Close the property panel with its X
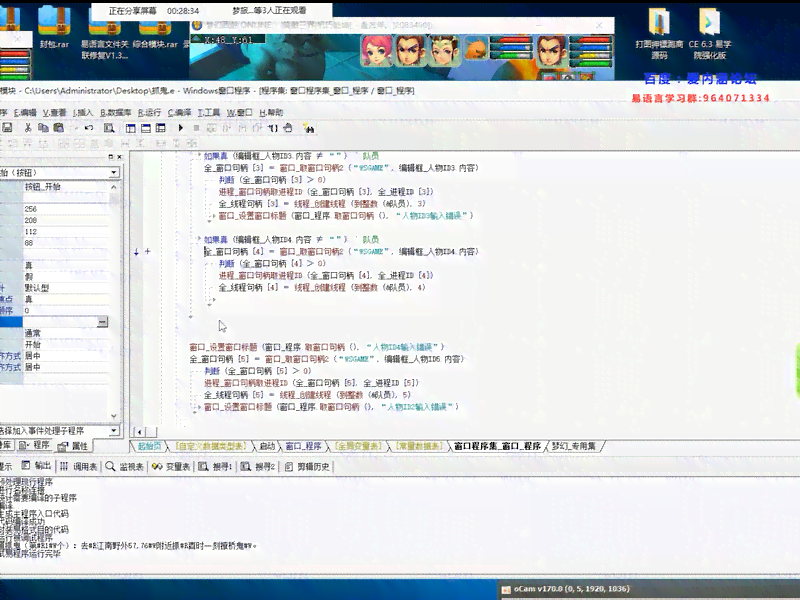Screen dimensions: 800x600 click(x=119, y=157)
